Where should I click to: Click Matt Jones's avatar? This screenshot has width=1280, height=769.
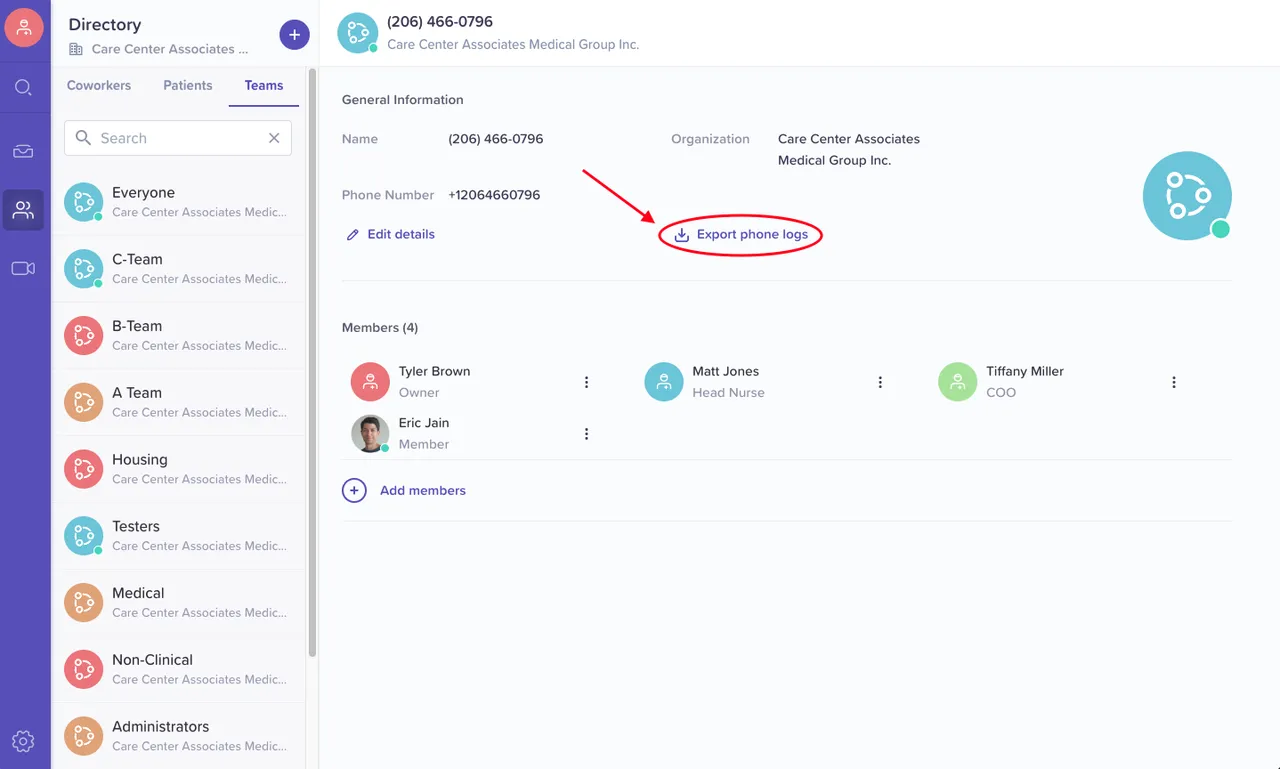tap(664, 382)
